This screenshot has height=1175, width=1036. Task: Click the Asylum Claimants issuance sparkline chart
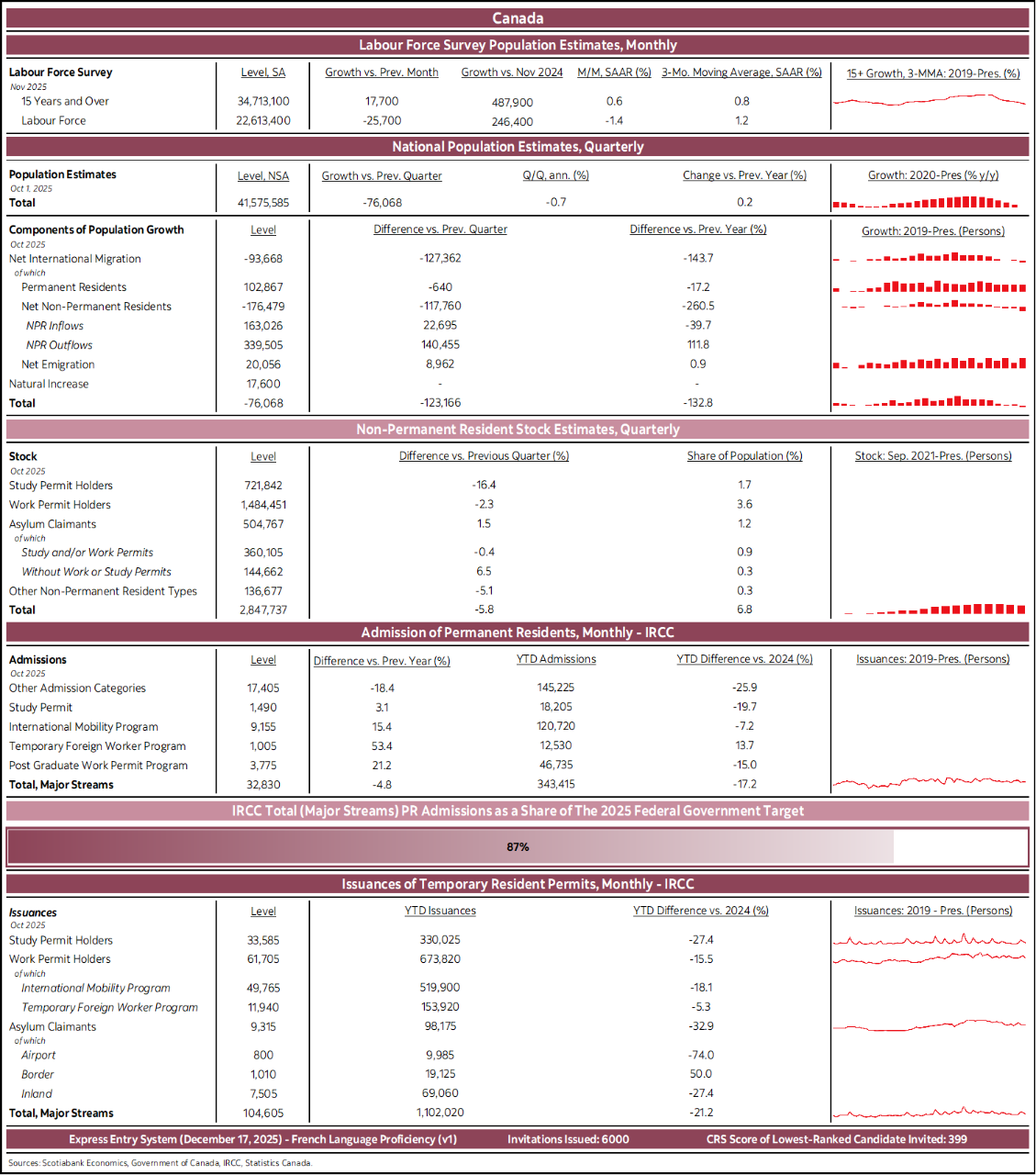[x=929, y=1025]
